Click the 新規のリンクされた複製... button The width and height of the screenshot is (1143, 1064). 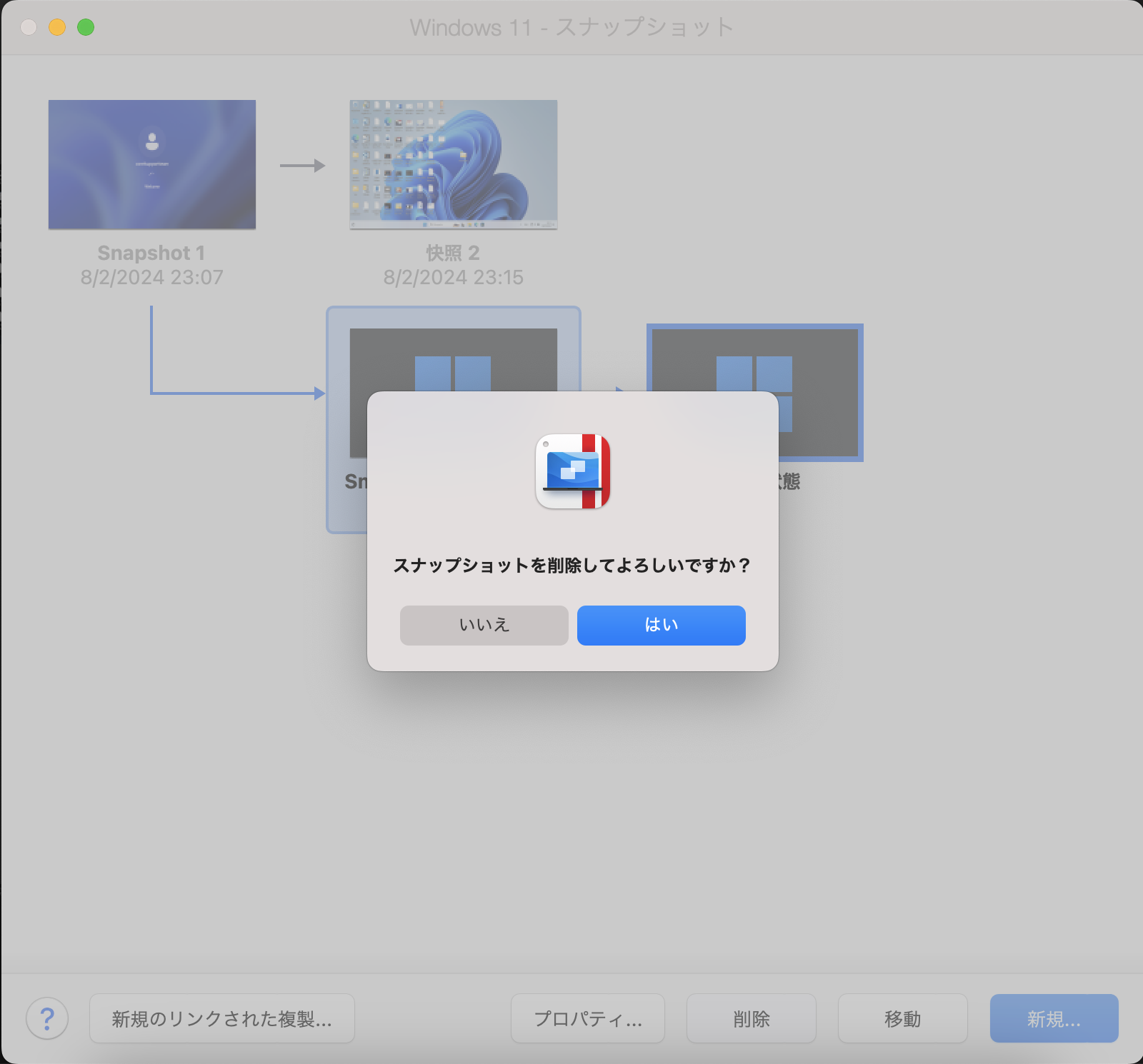(x=221, y=1018)
